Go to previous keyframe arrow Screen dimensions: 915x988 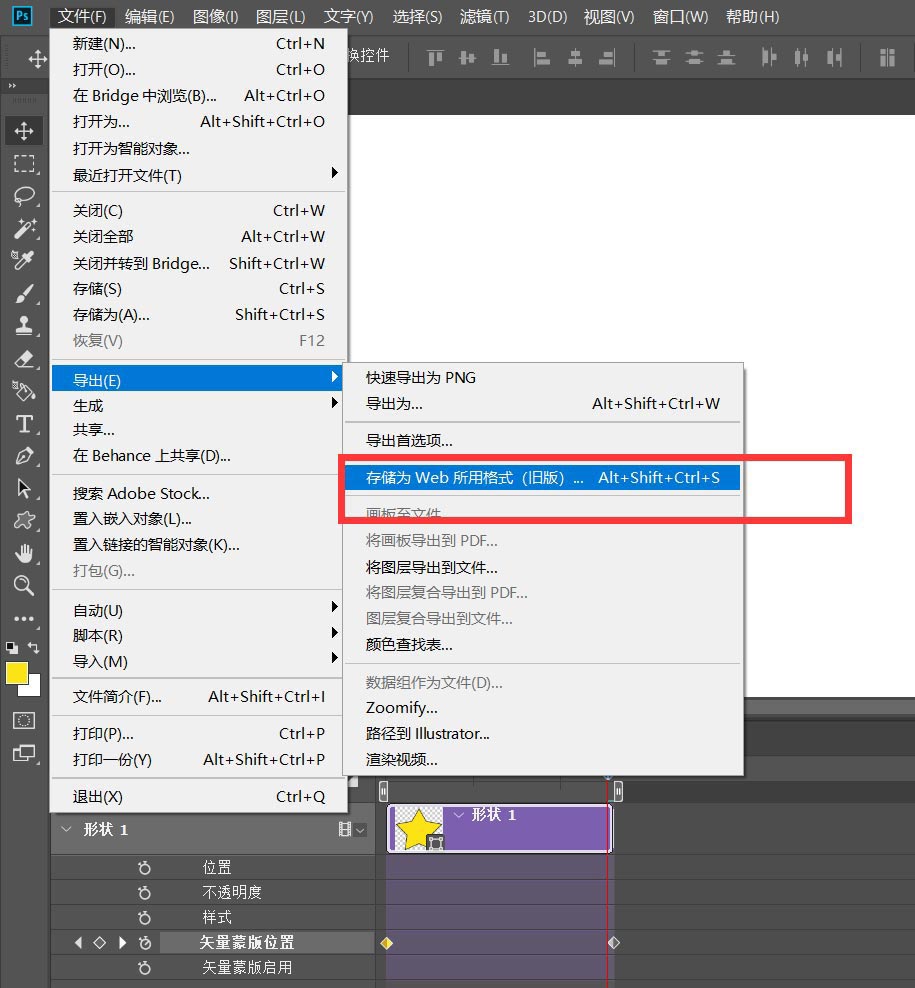(x=78, y=943)
